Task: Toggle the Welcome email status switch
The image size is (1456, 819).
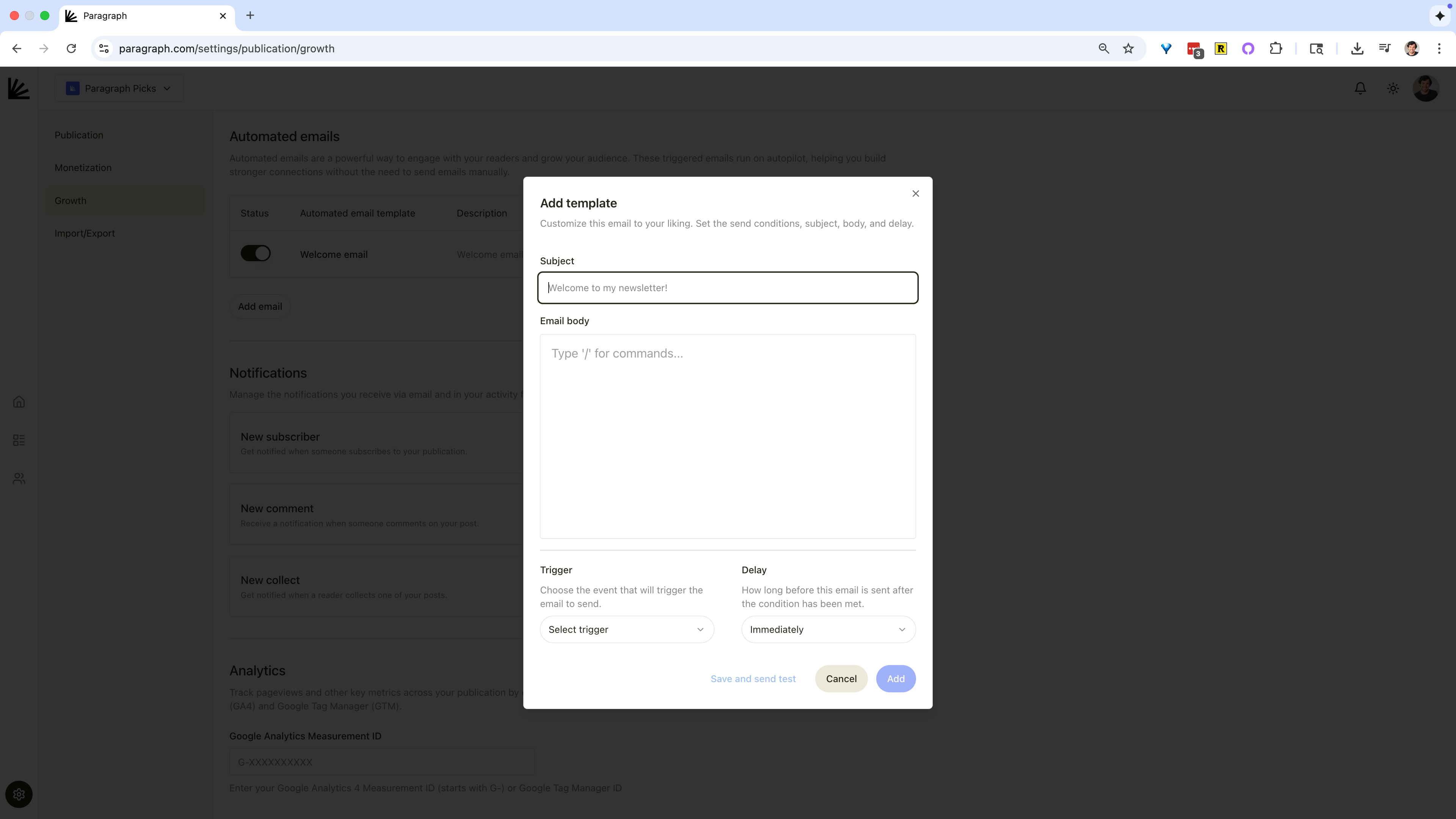Action: tap(256, 253)
